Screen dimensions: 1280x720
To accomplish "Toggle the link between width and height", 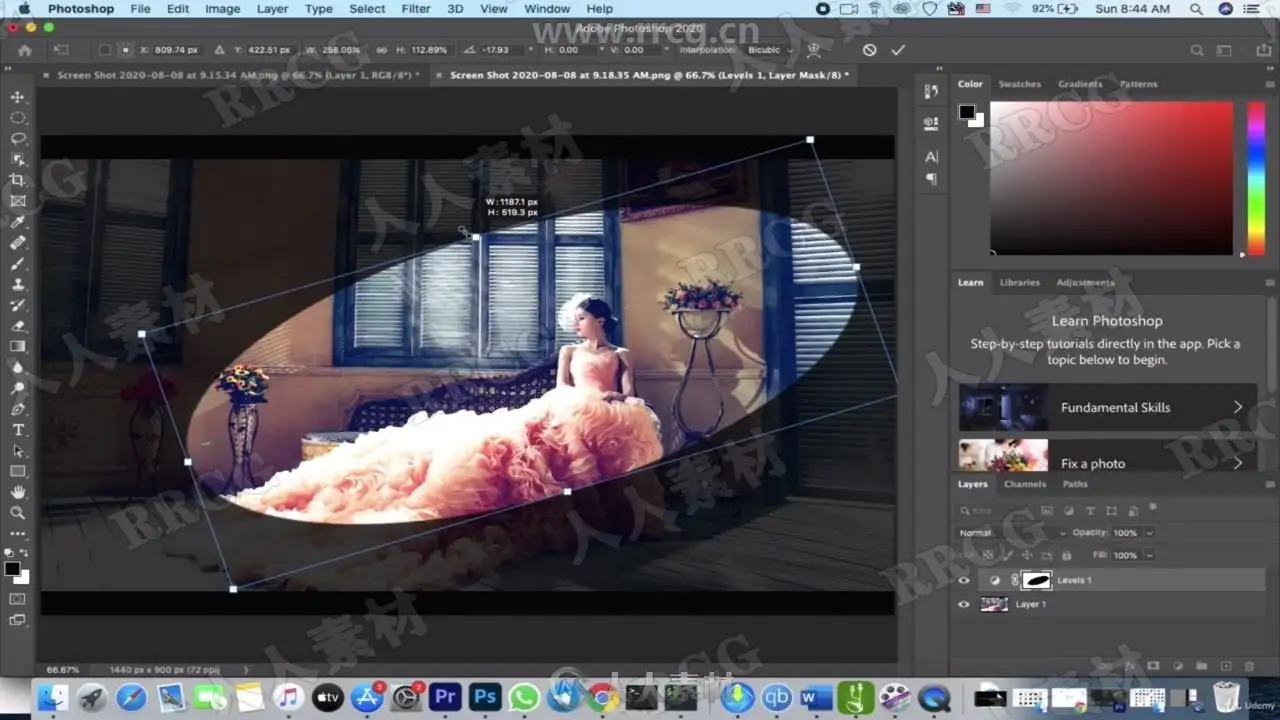I will (383, 50).
